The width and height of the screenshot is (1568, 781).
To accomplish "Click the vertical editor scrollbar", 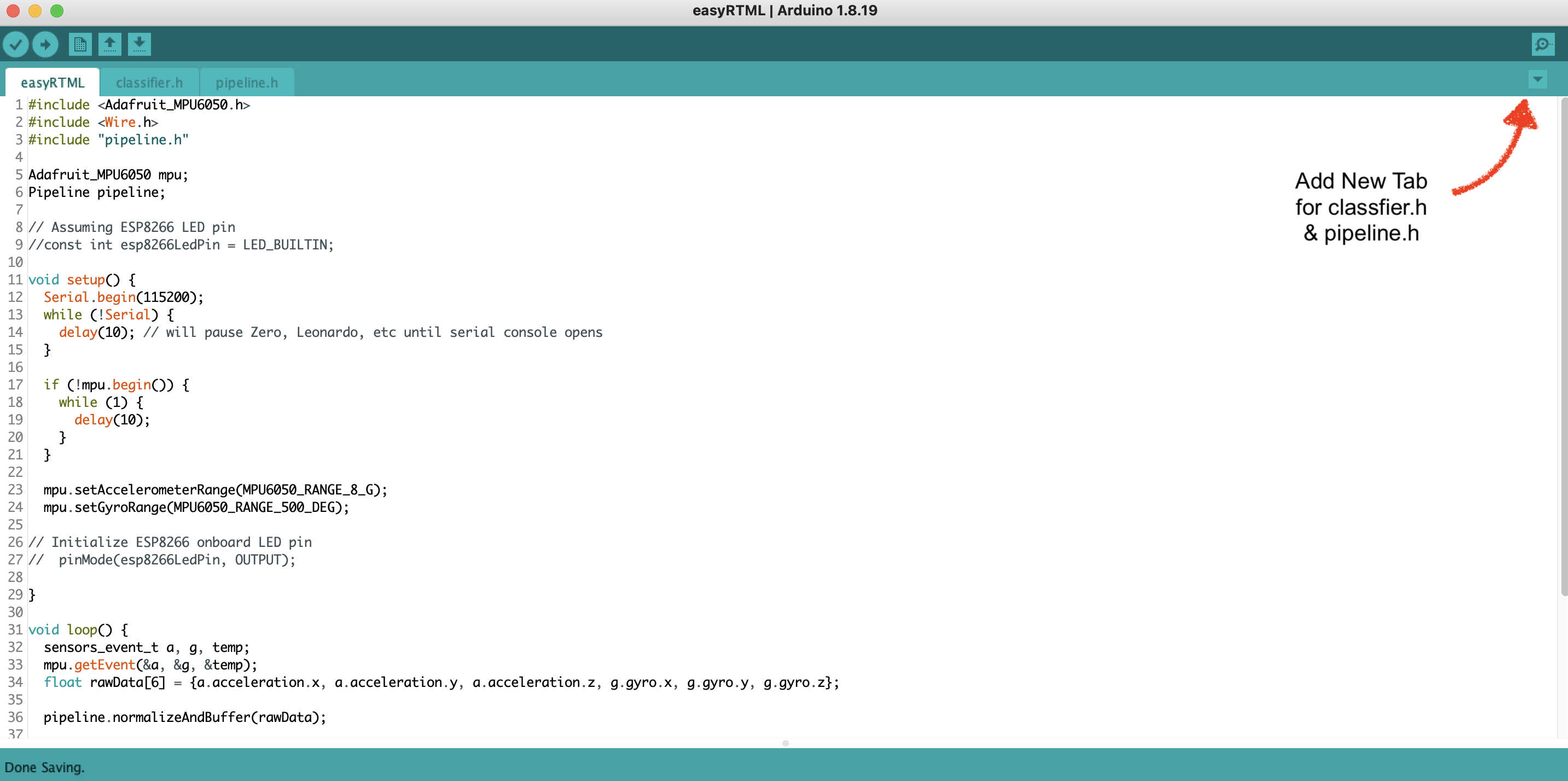I will point(1563,347).
